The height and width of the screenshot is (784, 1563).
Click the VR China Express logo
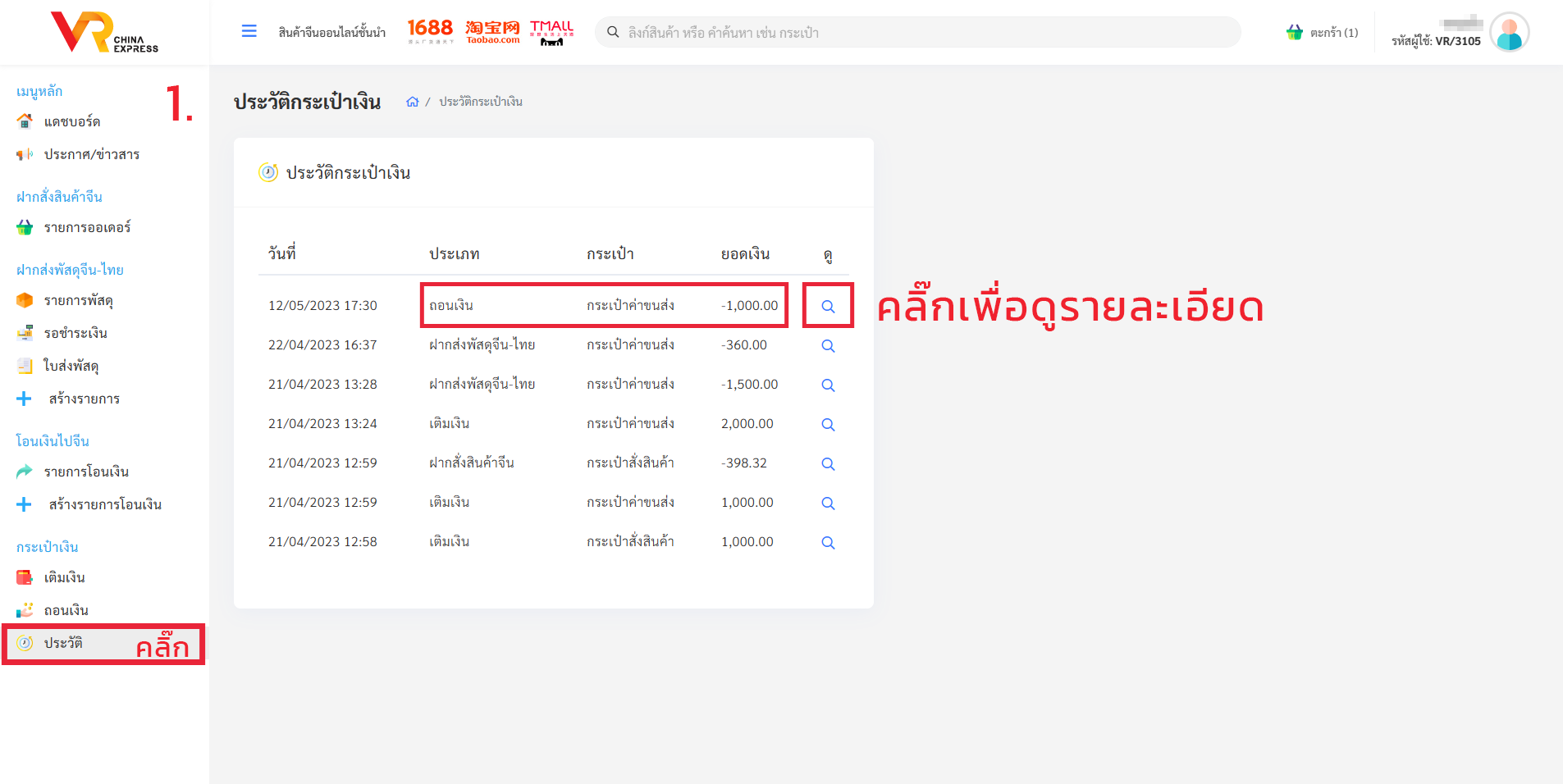[x=104, y=33]
